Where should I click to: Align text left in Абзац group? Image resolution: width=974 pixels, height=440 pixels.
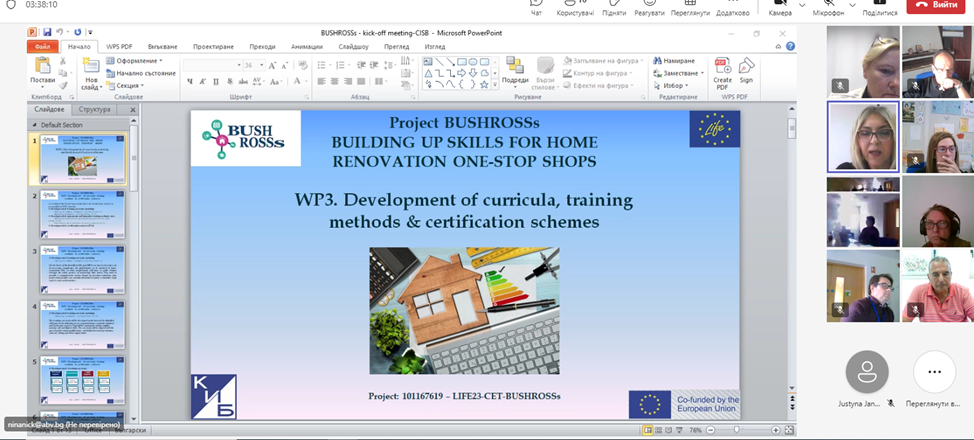pyautogui.click(x=322, y=81)
